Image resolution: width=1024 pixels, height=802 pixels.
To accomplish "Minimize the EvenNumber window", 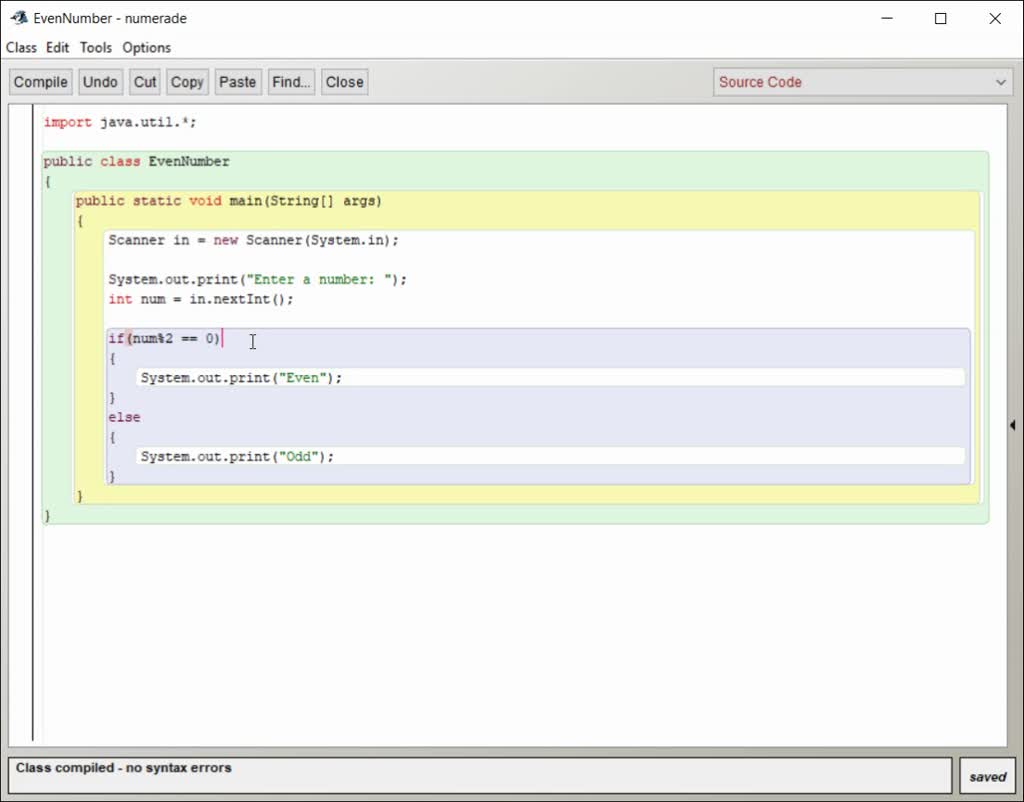I will [887, 18].
